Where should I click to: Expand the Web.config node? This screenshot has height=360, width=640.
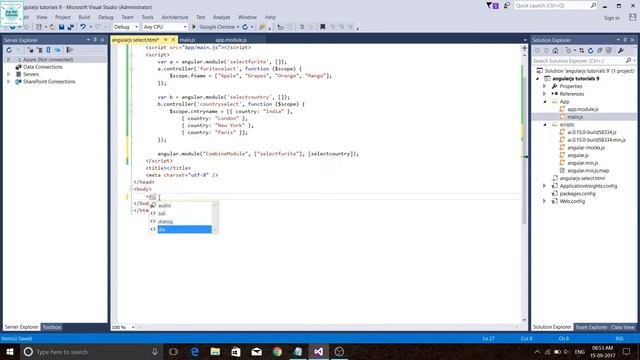click(x=544, y=201)
